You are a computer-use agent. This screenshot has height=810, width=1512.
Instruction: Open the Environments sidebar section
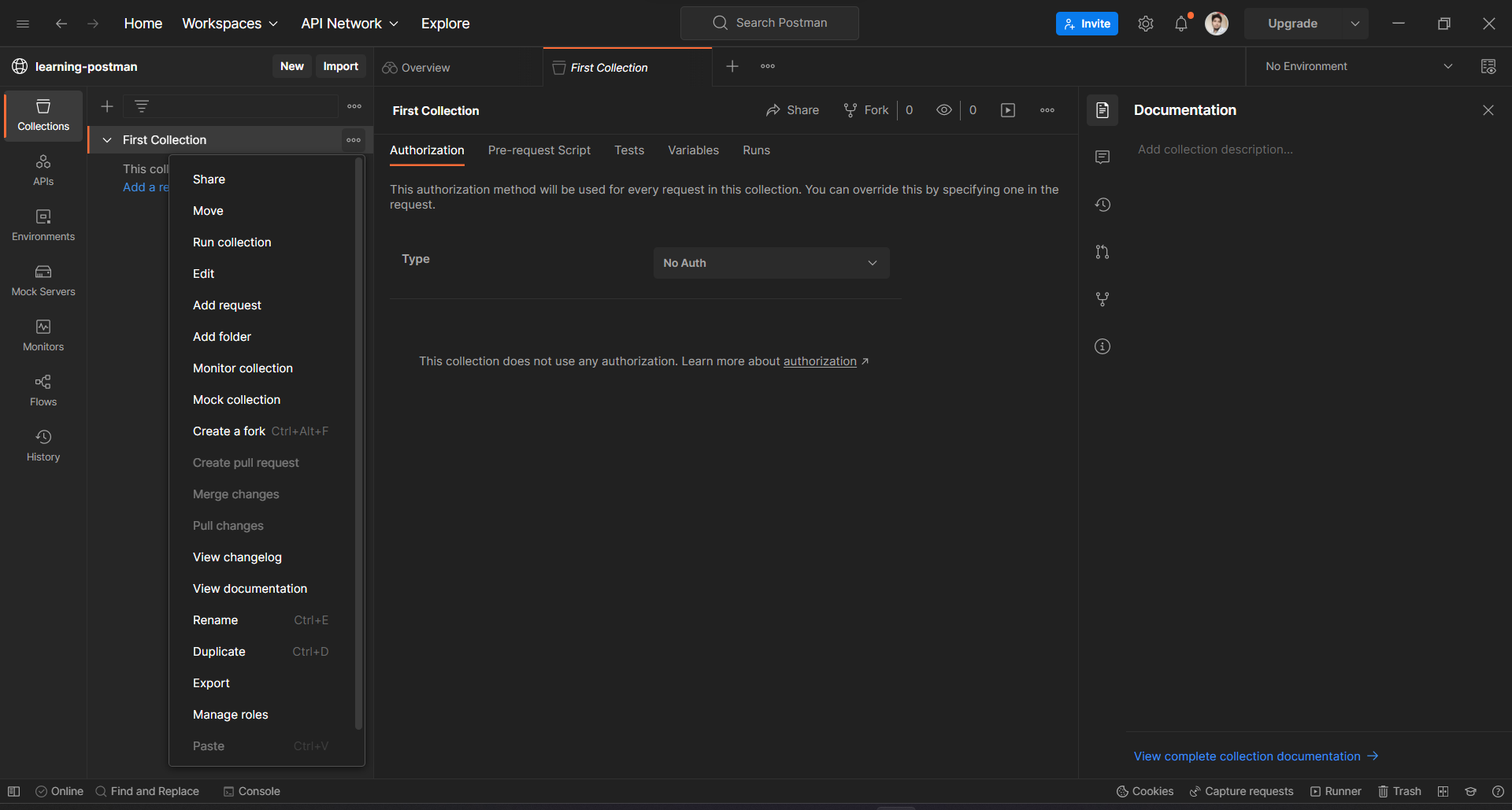[x=43, y=226]
